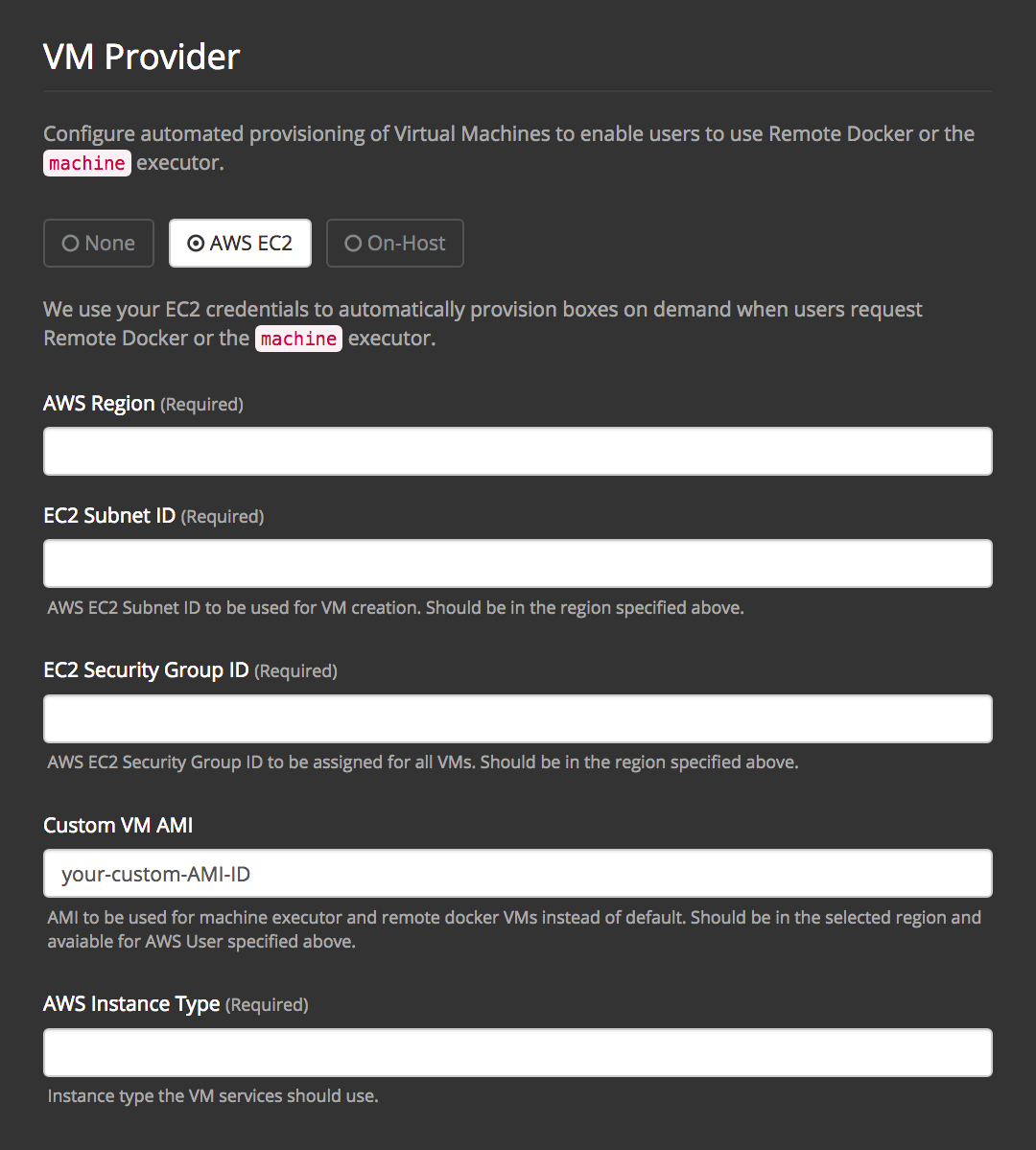Select the On-Host radio option
1036x1150 pixels.
point(395,244)
